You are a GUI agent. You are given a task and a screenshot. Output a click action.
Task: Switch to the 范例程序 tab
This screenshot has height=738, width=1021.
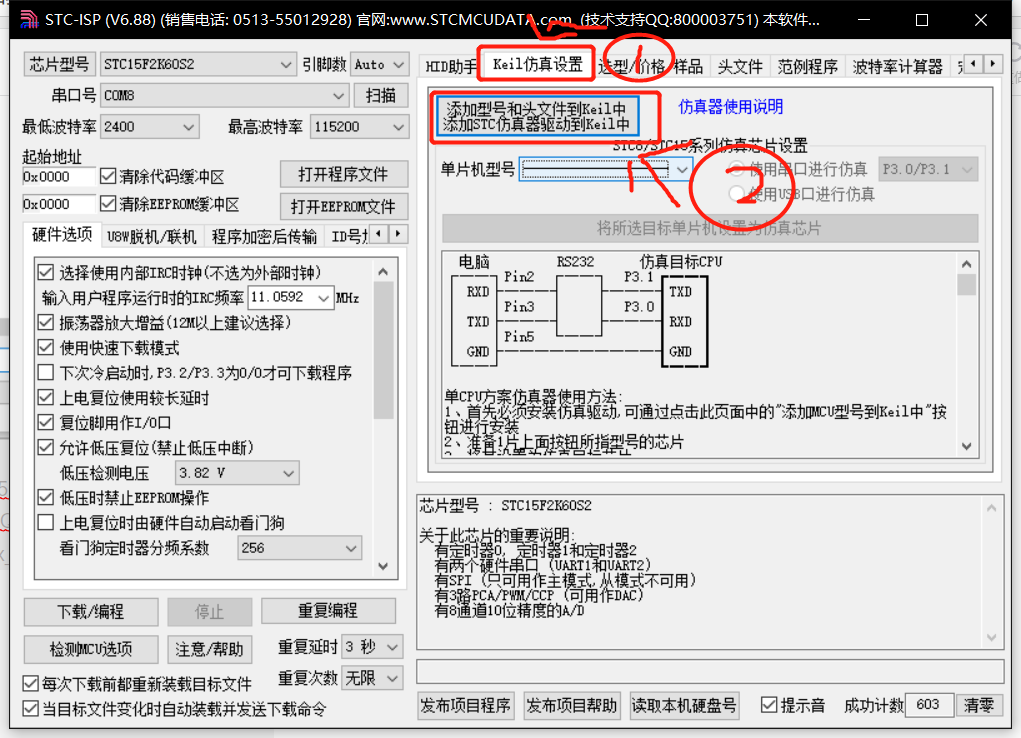[807, 66]
